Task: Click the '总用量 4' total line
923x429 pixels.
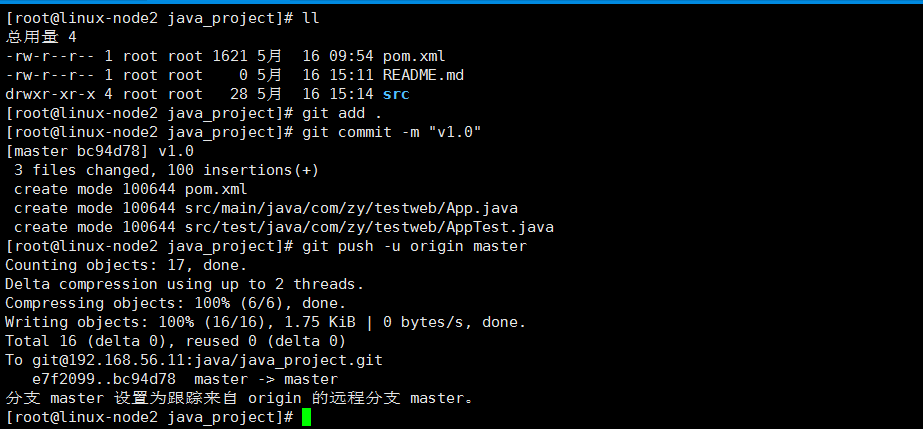Action: click(x=41, y=37)
